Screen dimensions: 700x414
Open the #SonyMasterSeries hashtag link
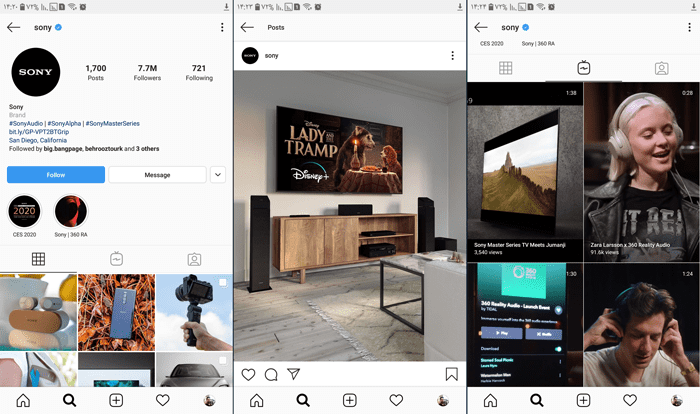pyautogui.click(x=112, y=123)
